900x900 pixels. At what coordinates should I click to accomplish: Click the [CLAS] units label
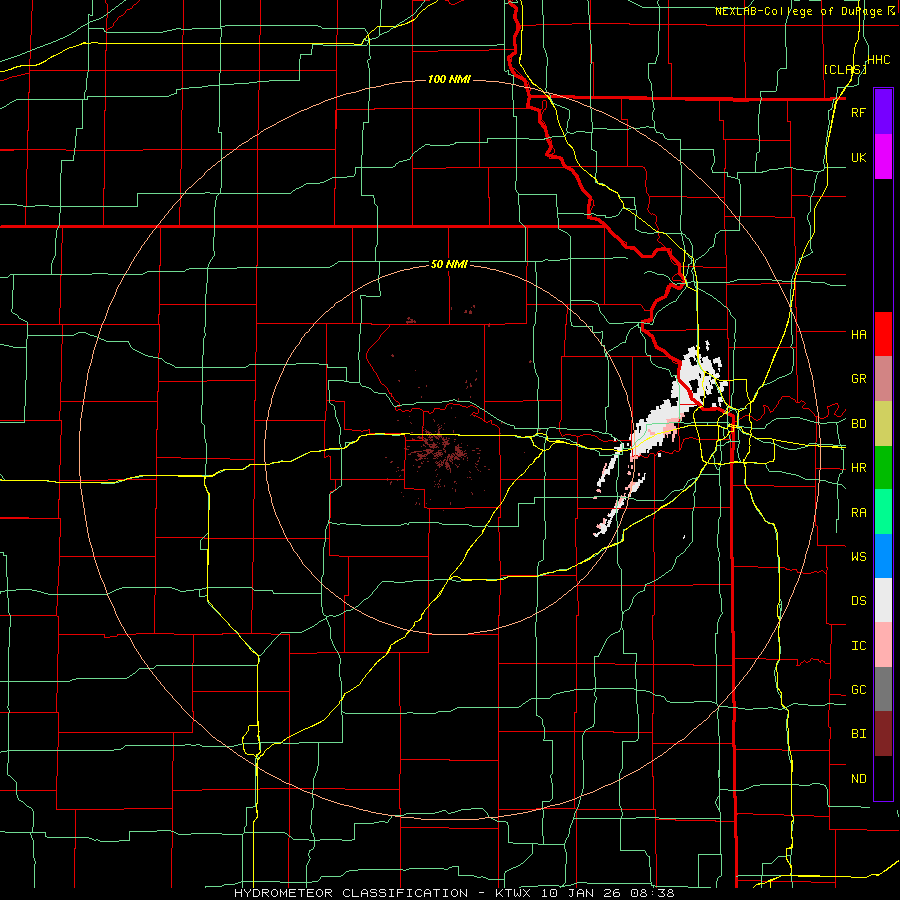[x=845, y=70]
